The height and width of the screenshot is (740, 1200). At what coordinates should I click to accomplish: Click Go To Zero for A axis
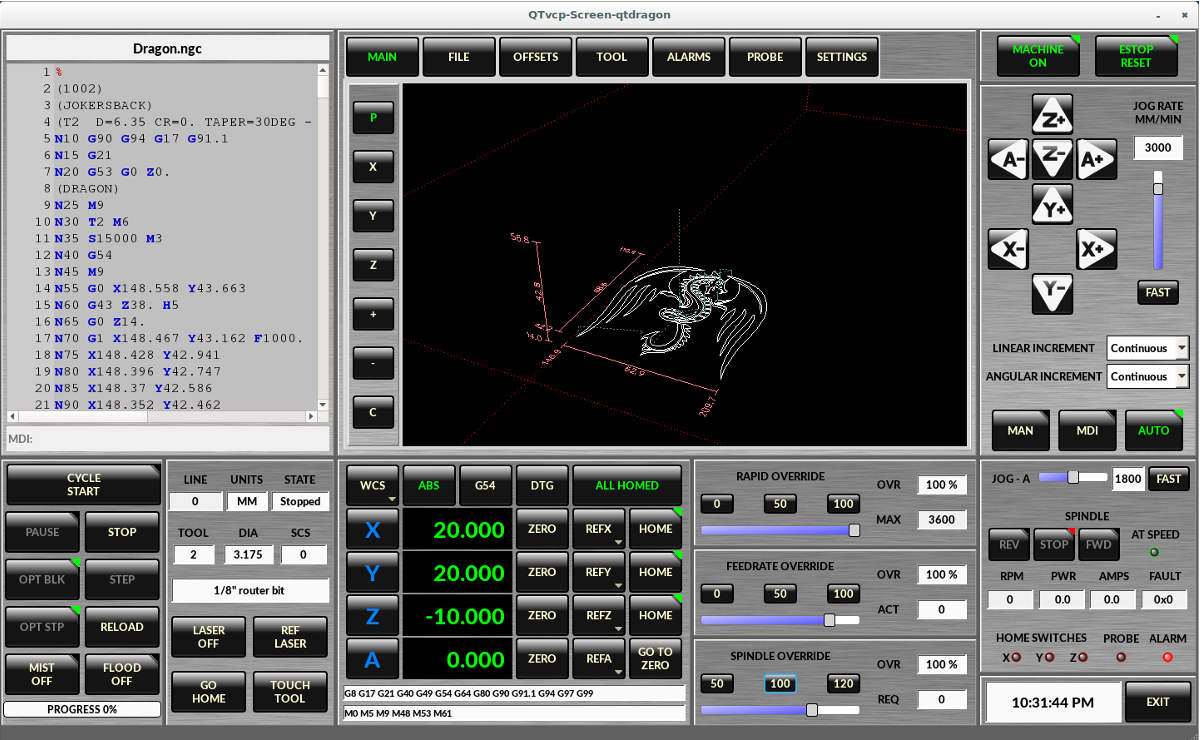[656, 659]
